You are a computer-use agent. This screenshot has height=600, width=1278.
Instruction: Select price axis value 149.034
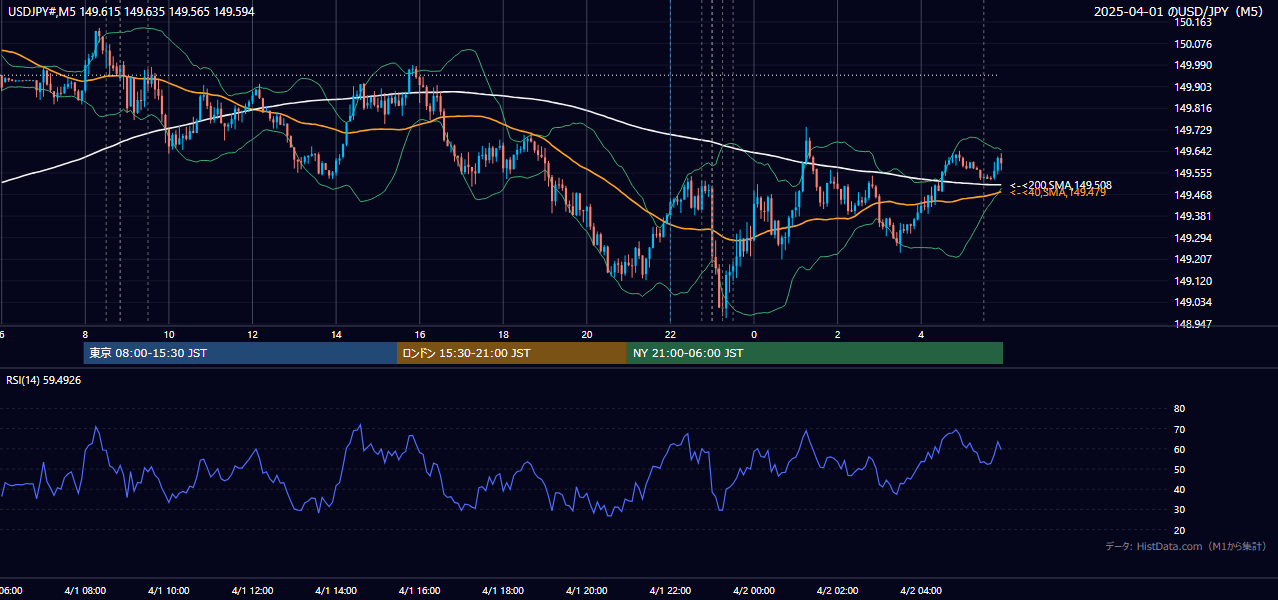pos(1193,302)
